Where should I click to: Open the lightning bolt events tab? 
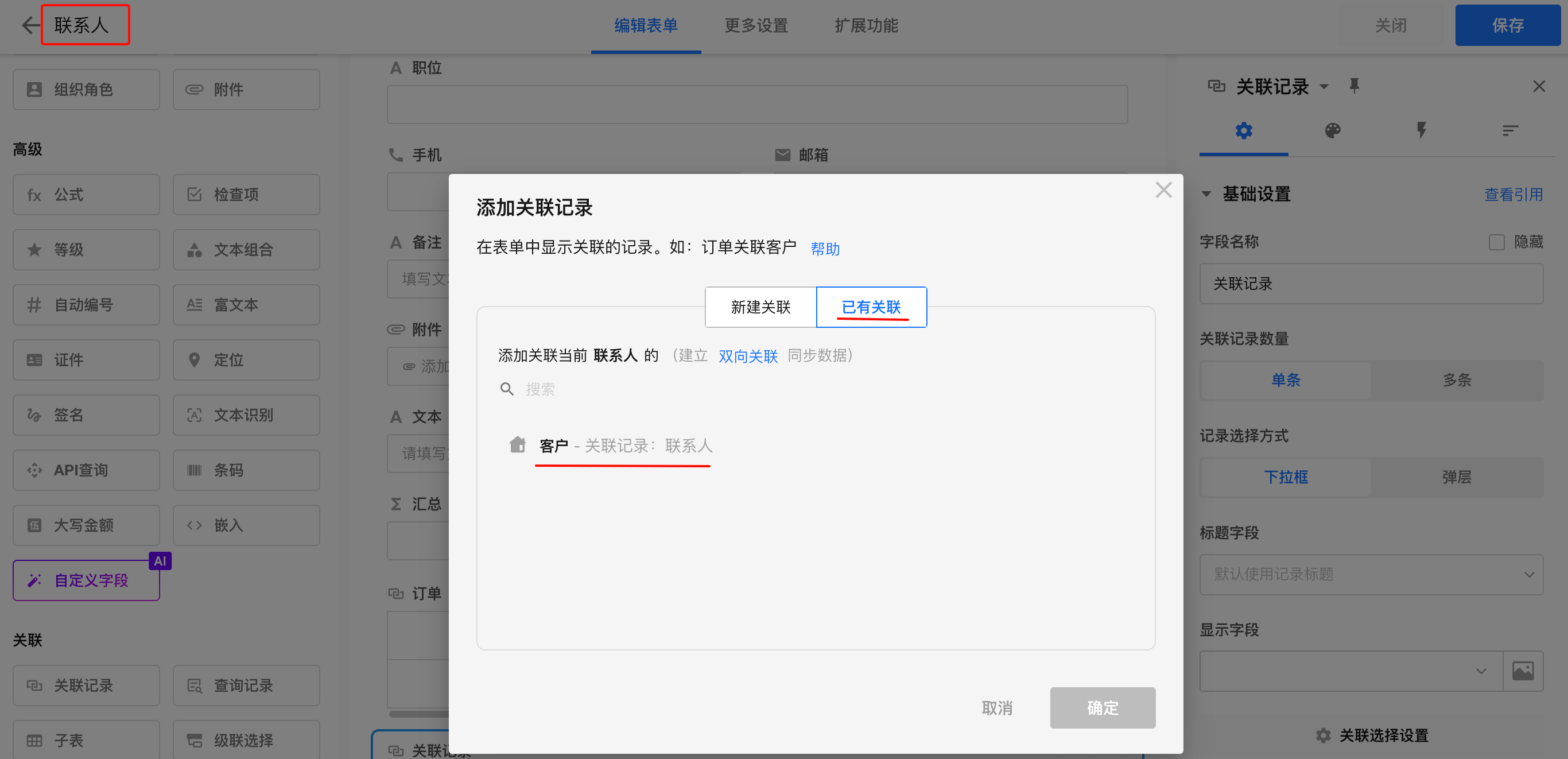(x=1420, y=130)
